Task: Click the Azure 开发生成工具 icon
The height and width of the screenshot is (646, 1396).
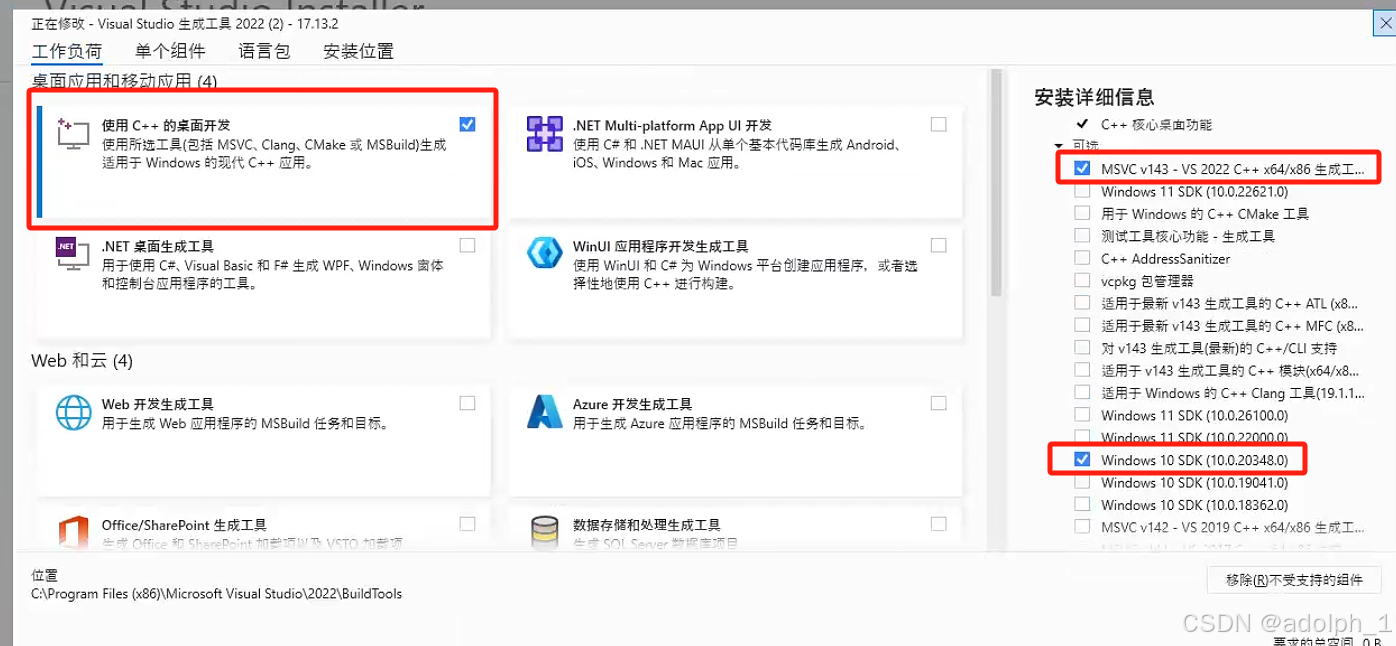Action: 545,412
